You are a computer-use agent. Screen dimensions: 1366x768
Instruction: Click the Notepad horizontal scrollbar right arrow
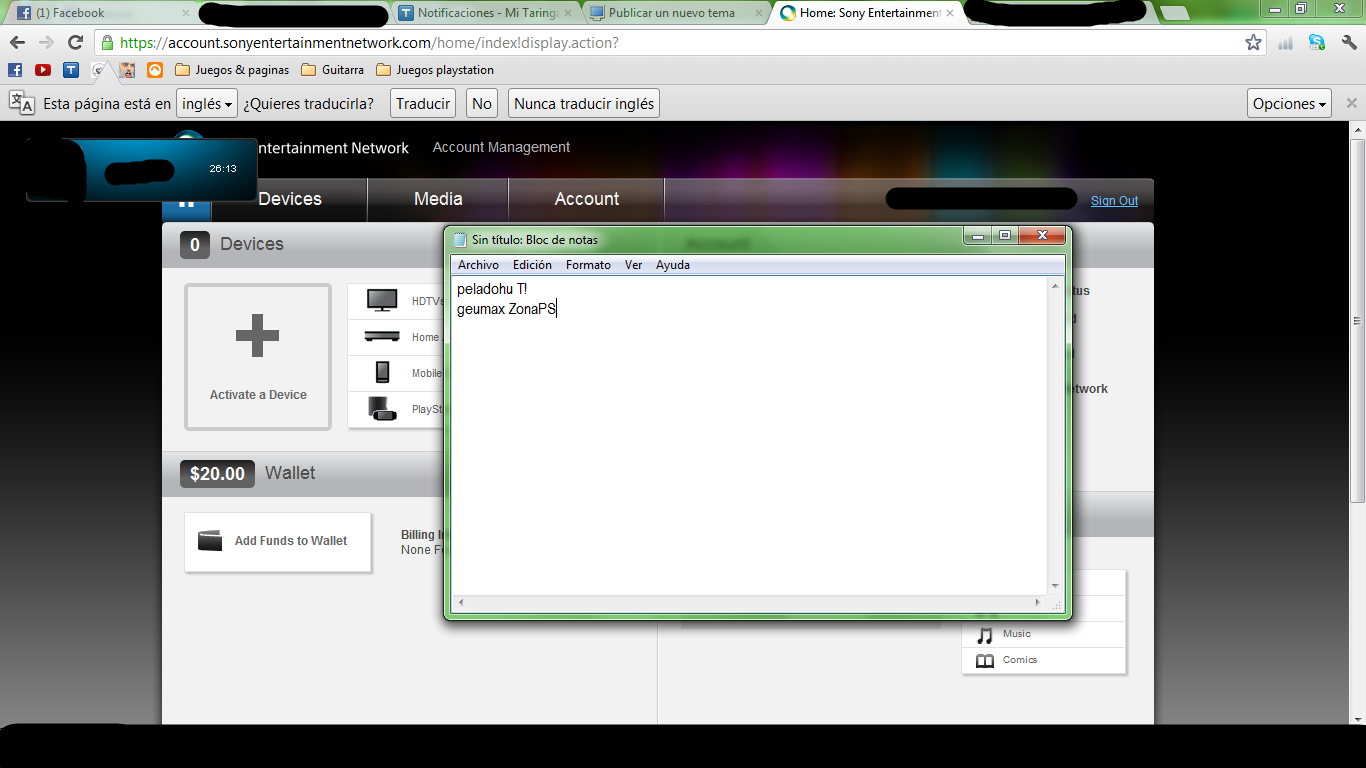coord(1039,603)
